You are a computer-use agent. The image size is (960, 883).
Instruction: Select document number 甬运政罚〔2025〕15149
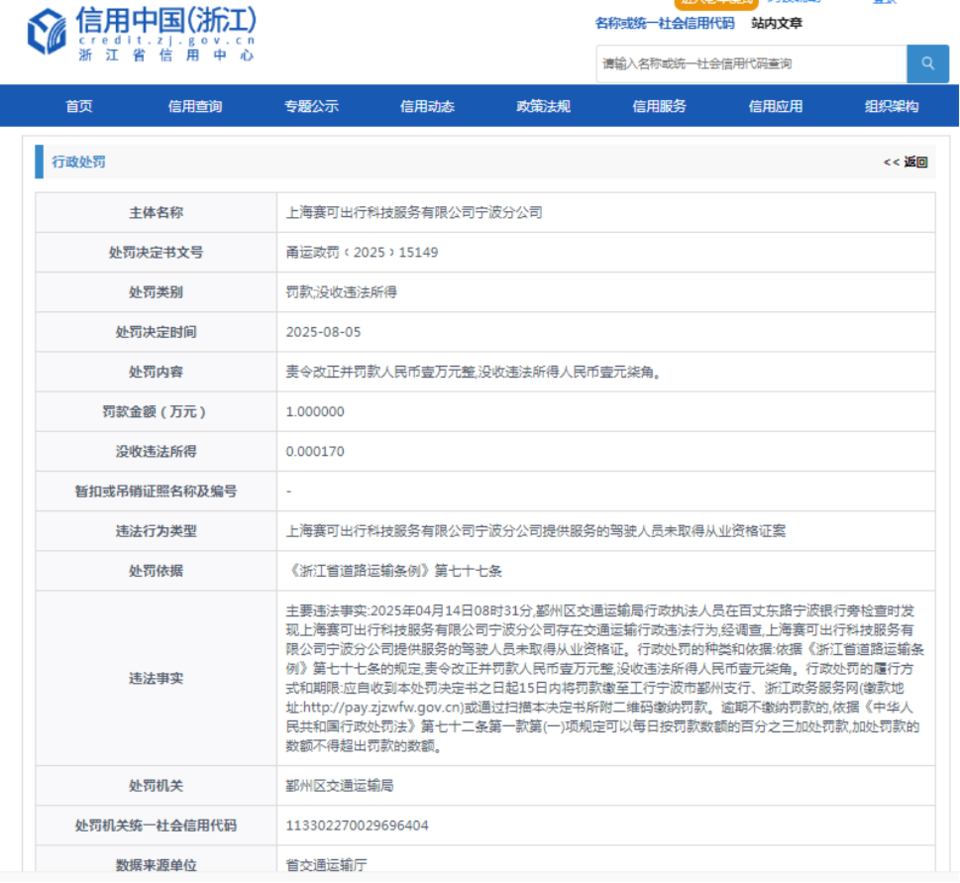(x=362, y=252)
